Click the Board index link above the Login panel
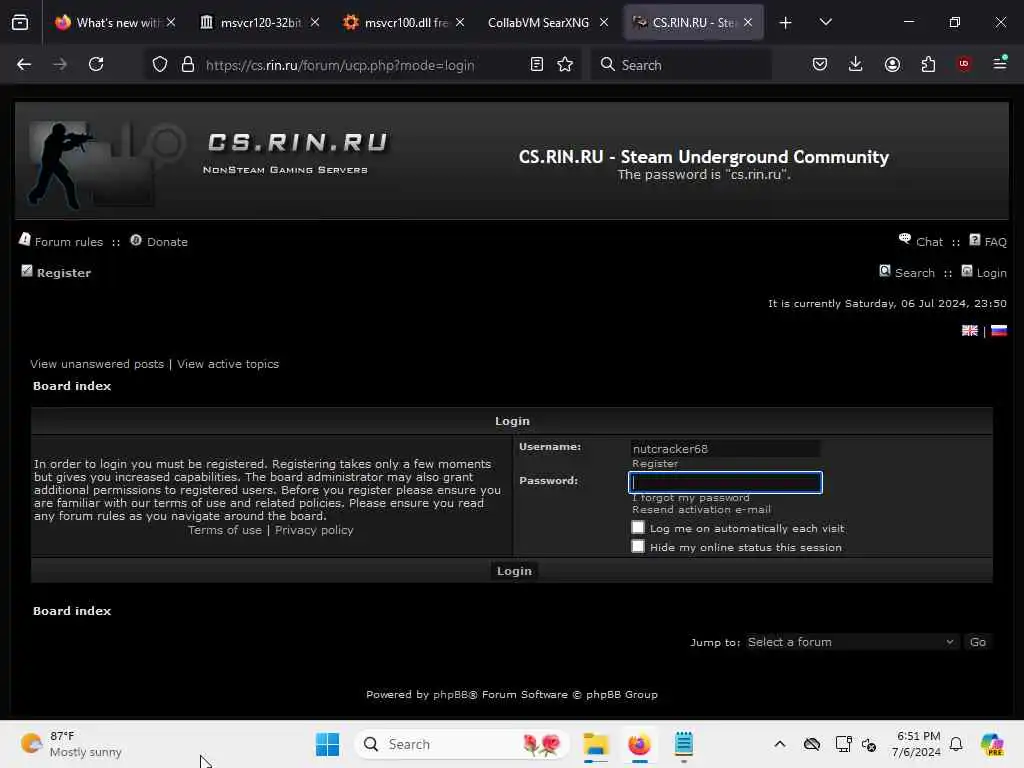 (72, 386)
